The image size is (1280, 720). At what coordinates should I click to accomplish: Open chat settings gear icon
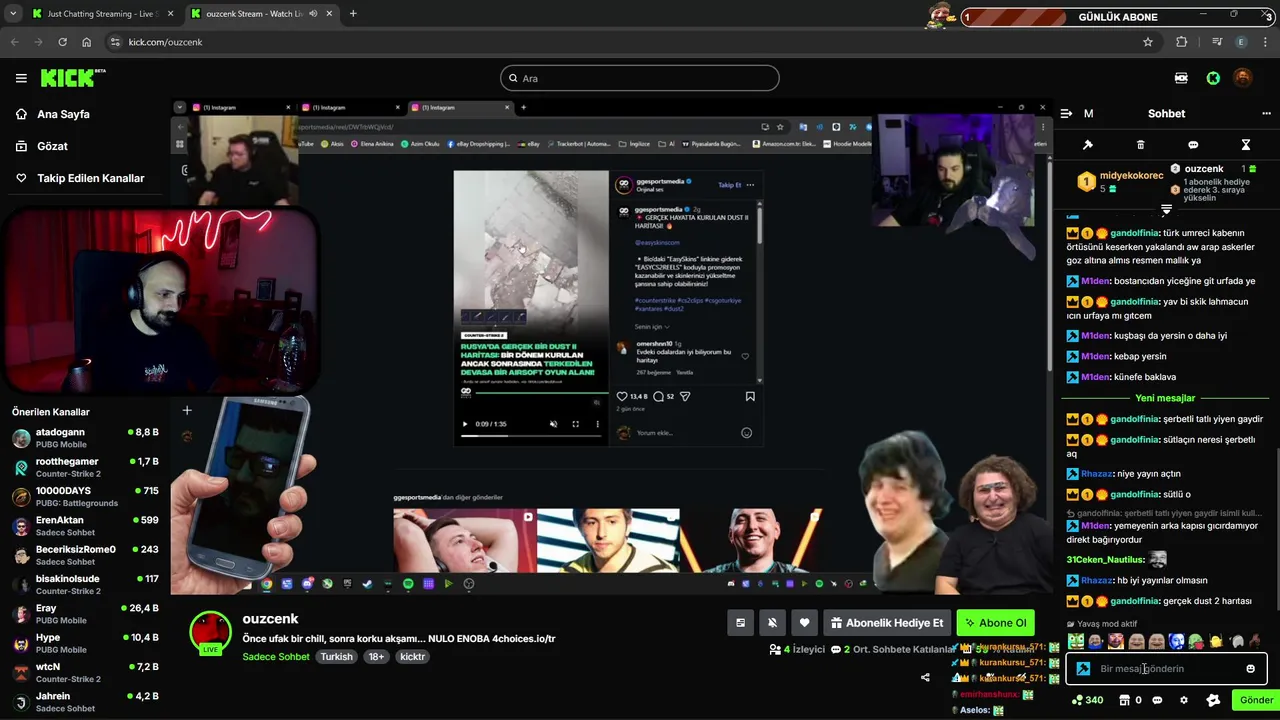[x=1184, y=700]
